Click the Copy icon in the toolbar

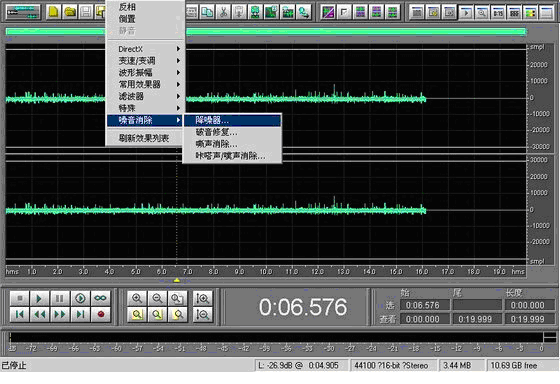207,12
